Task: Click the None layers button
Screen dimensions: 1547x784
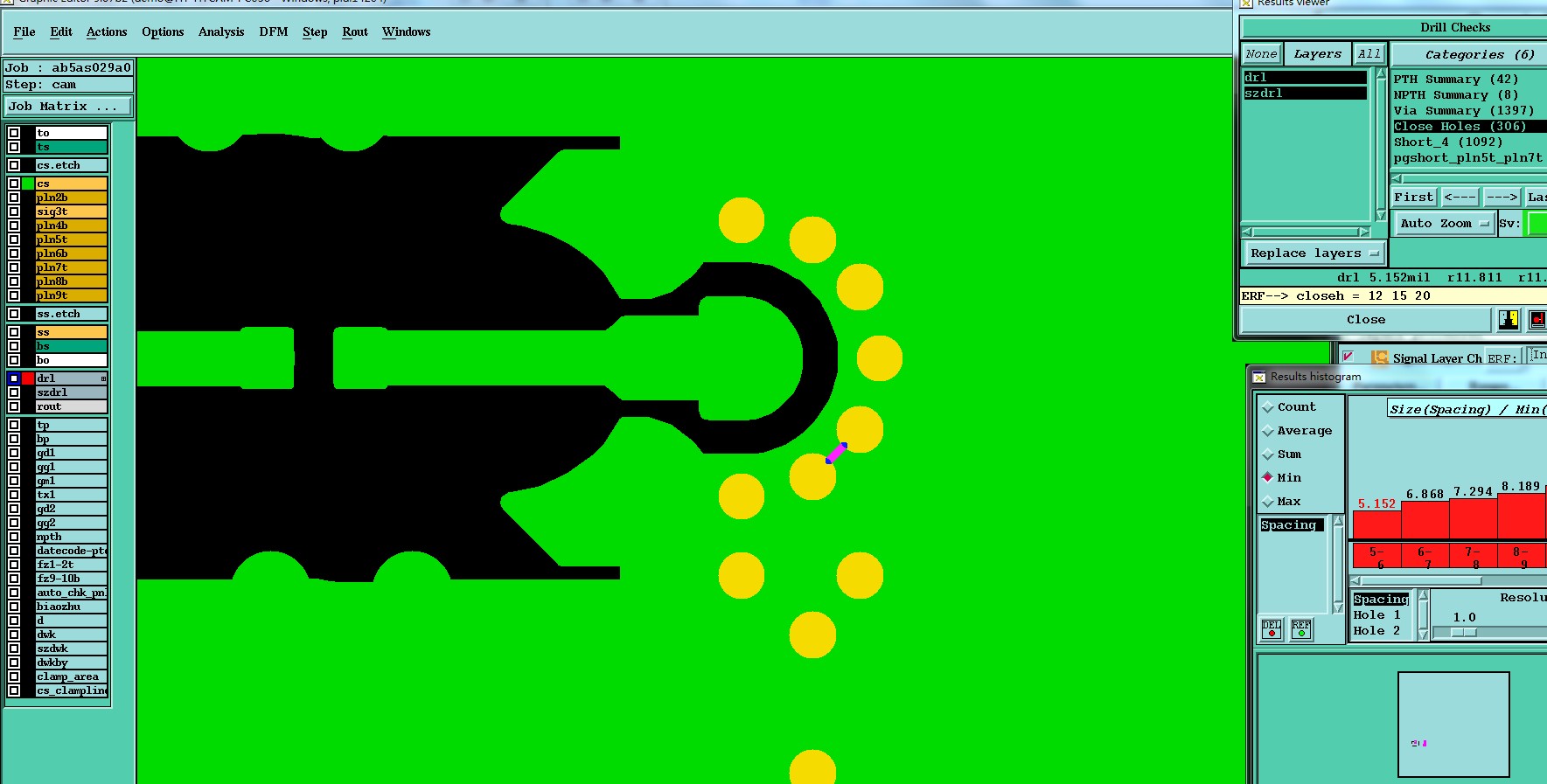Action: [x=1262, y=54]
